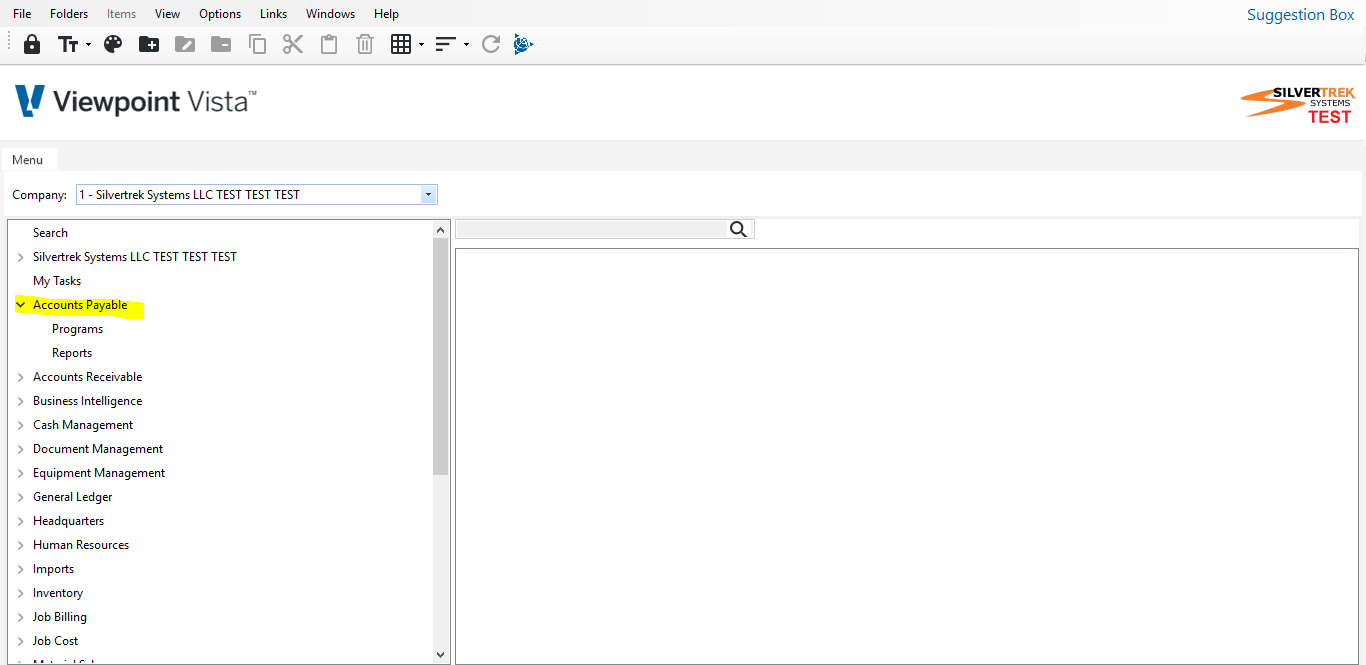Open the Windows menu
Image resolution: width=1366 pixels, height=665 pixels.
pyautogui.click(x=330, y=14)
